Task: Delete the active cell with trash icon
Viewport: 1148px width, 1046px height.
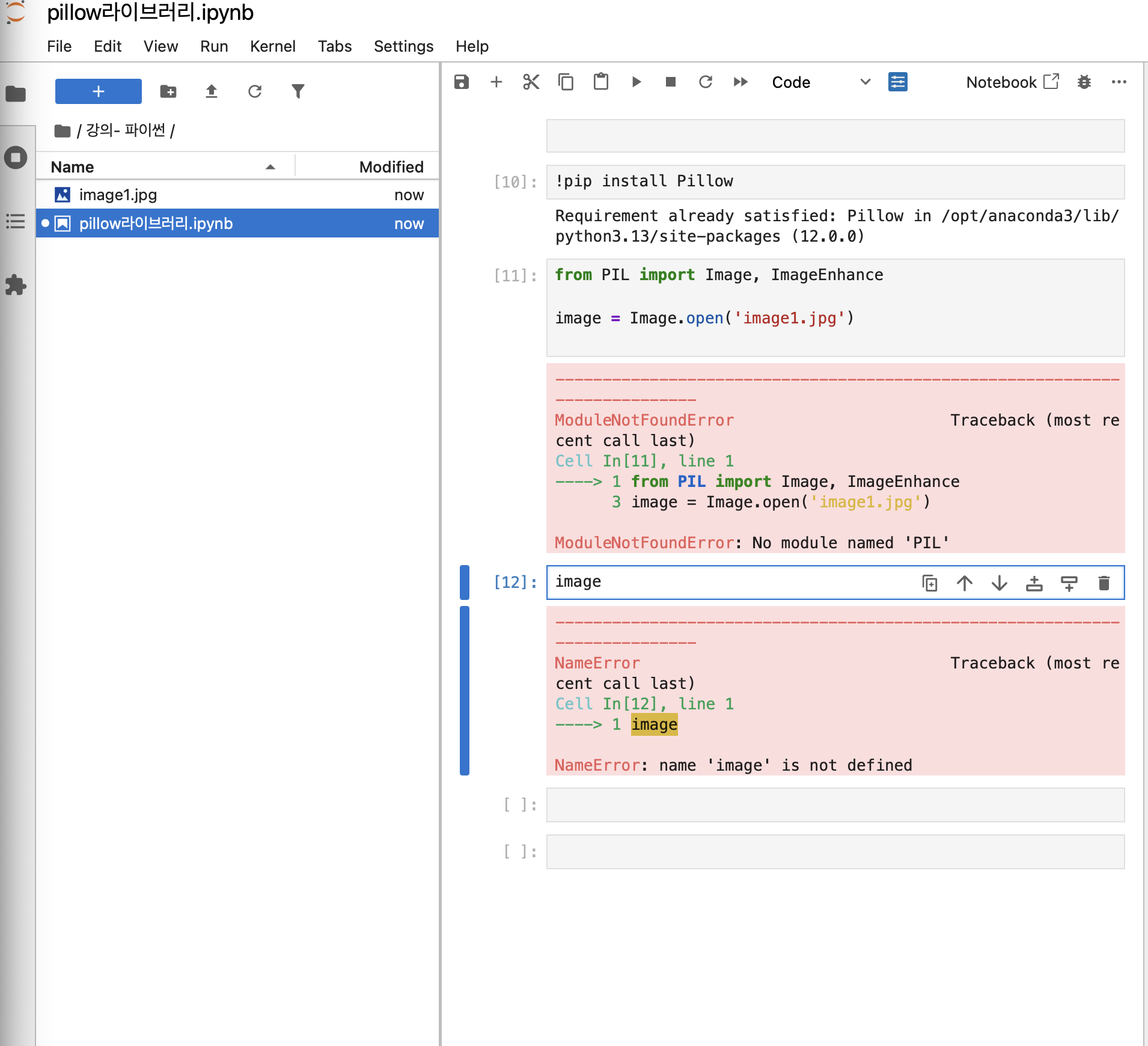Action: click(x=1104, y=583)
